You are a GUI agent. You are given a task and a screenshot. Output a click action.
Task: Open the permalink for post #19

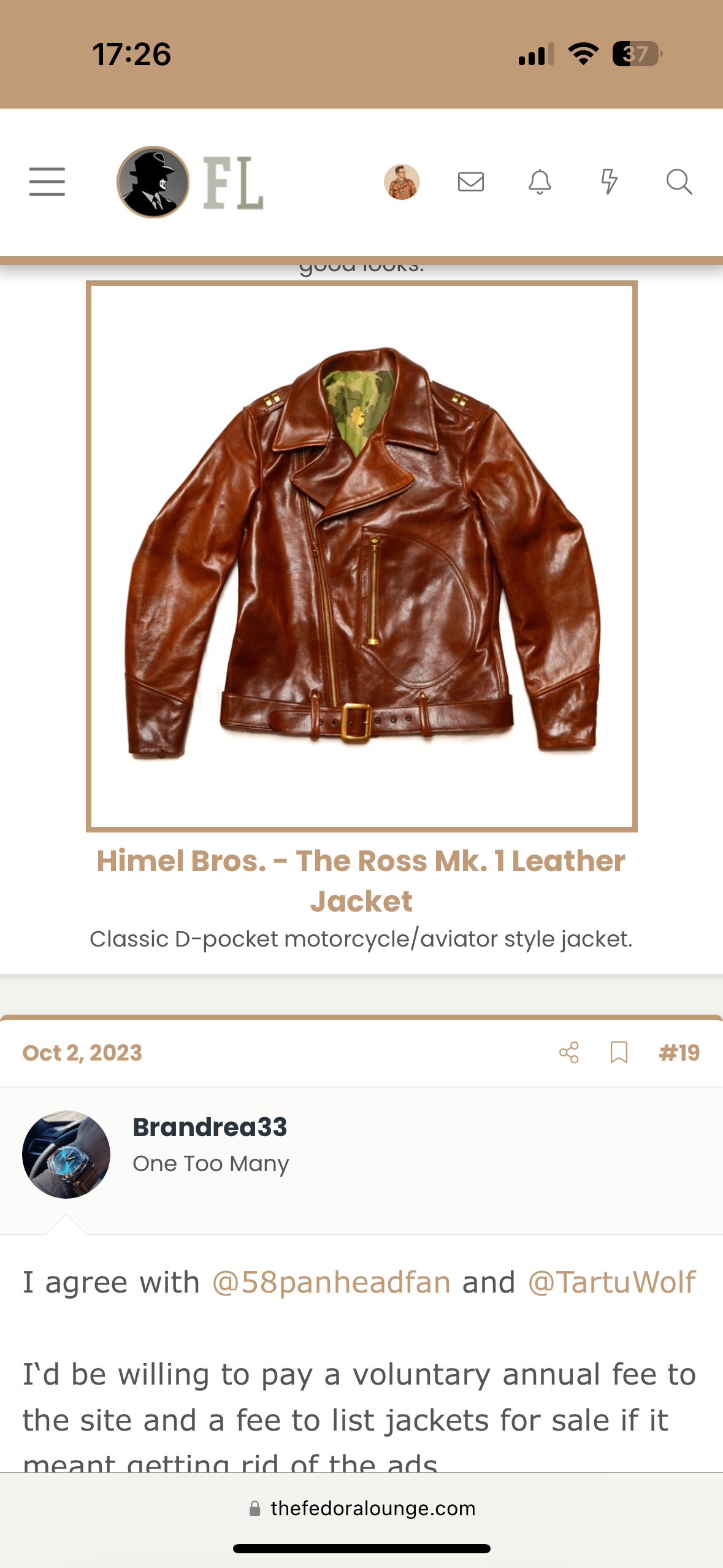click(x=679, y=1053)
